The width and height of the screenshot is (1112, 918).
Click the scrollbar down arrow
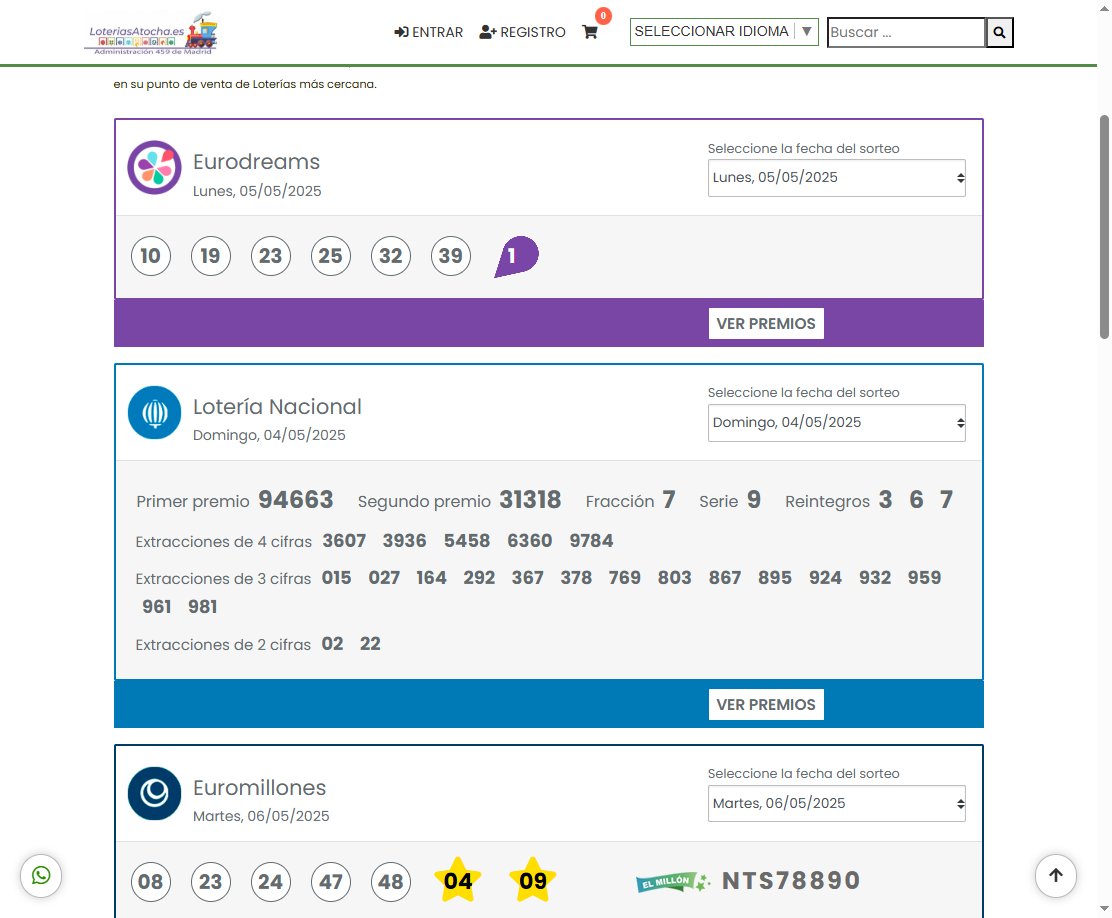point(1104,908)
